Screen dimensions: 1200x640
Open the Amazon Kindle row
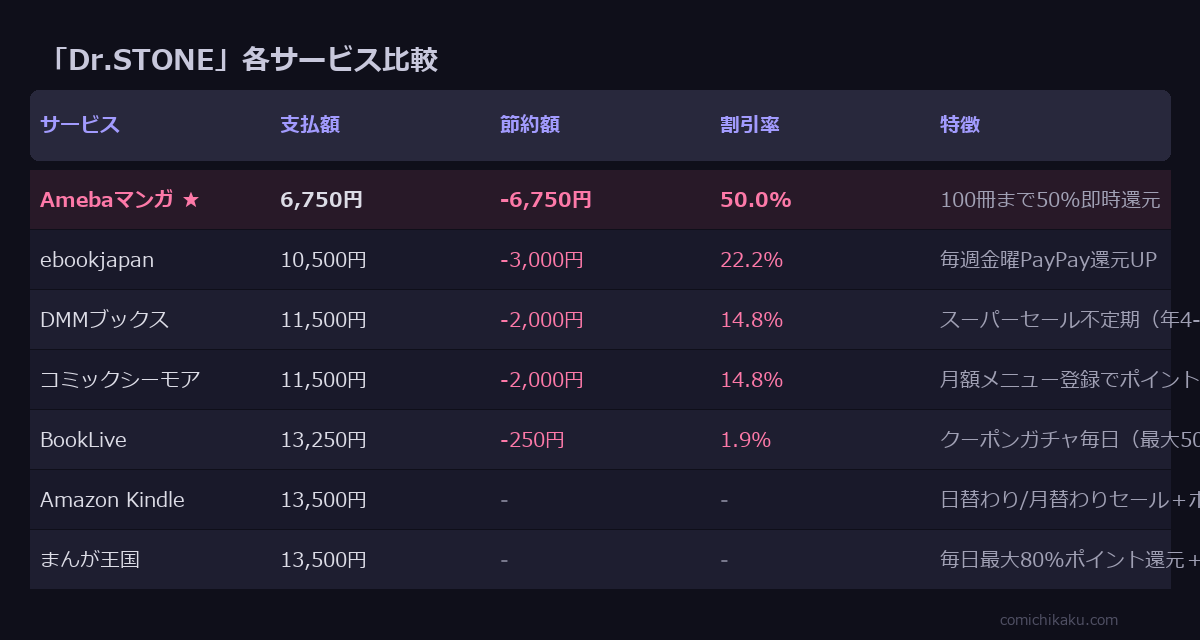click(112, 500)
